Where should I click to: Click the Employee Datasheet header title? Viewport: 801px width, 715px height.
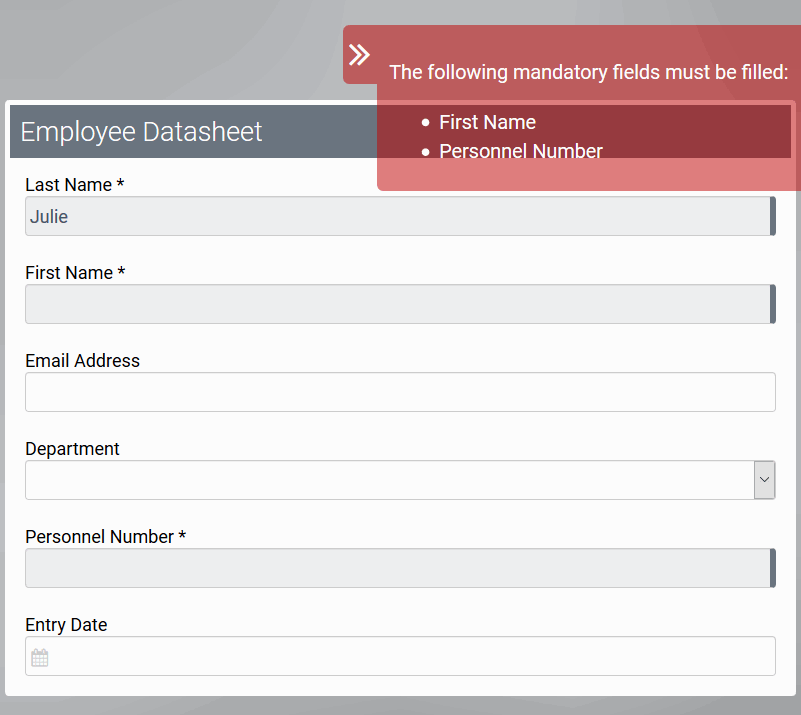tap(141, 132)
